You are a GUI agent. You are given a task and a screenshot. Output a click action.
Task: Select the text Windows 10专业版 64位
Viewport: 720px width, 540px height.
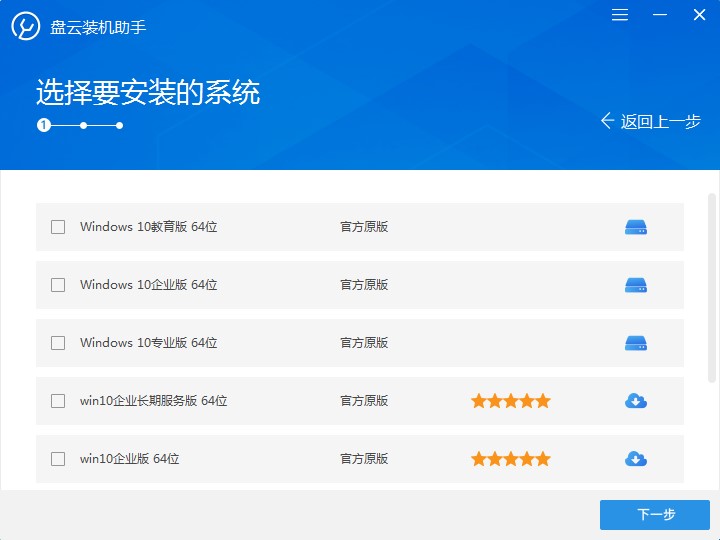click(148, 343)
